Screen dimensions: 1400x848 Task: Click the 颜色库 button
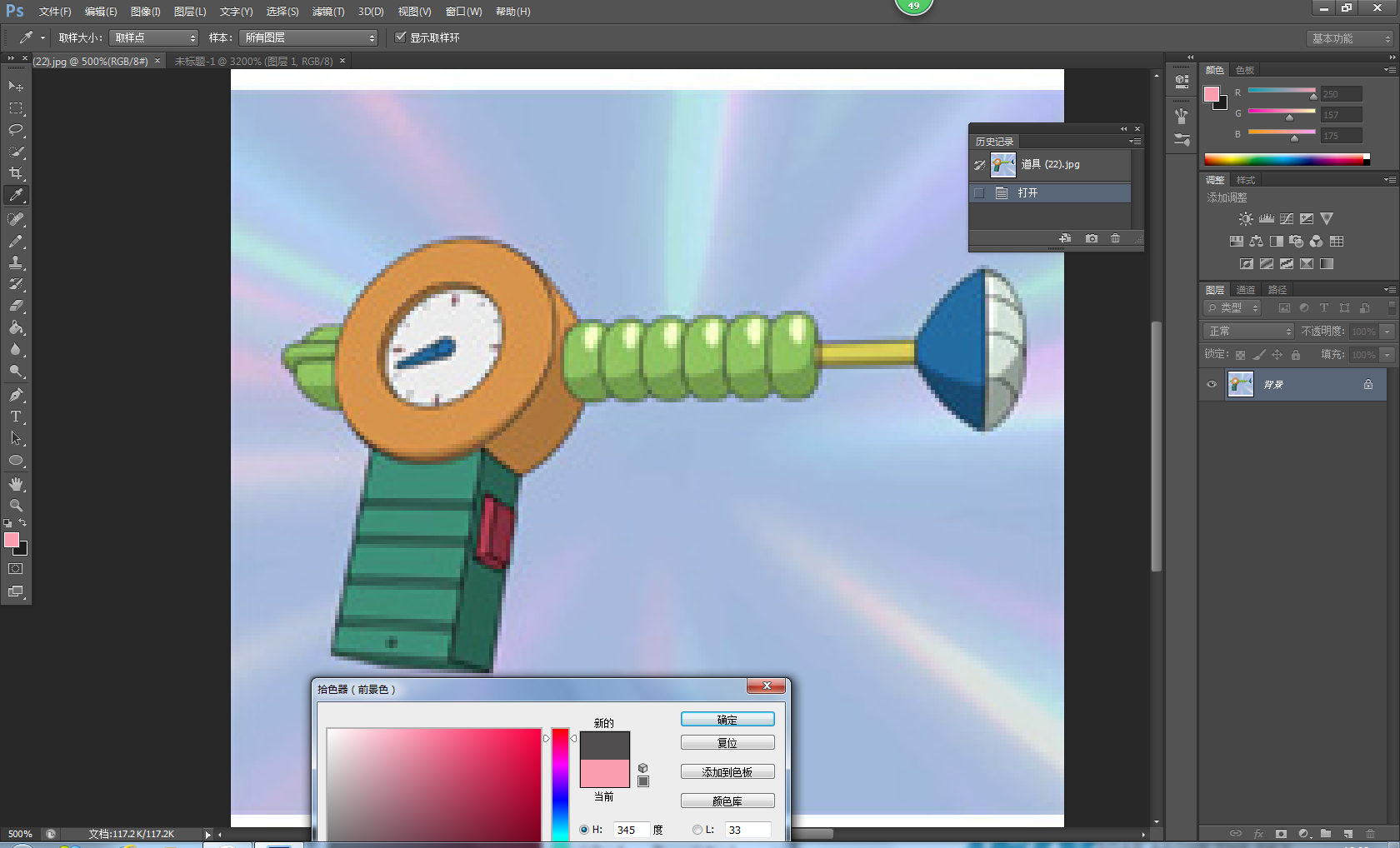tap(727, 801)
